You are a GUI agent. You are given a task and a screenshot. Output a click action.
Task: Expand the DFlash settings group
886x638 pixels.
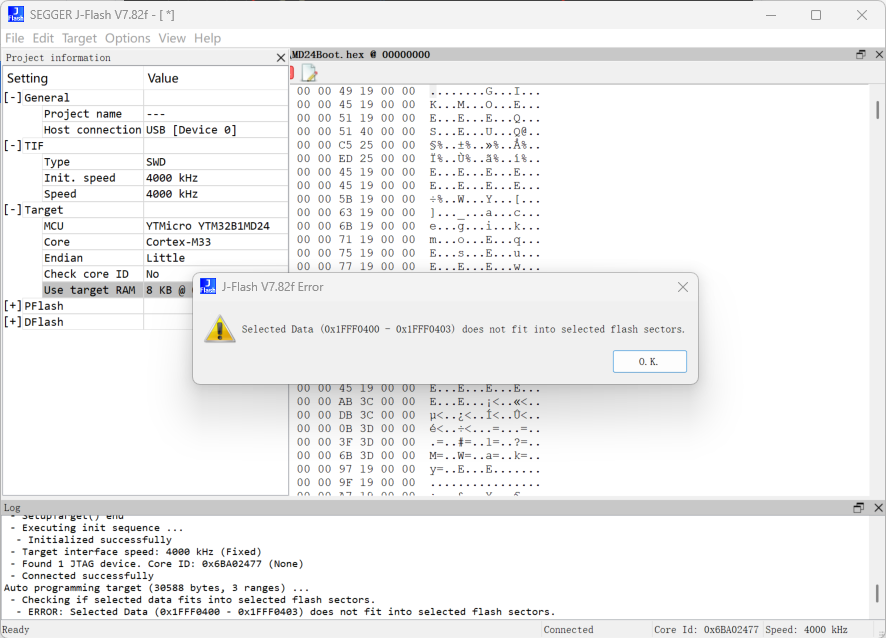pyautogui.click(x=13, y=322)
